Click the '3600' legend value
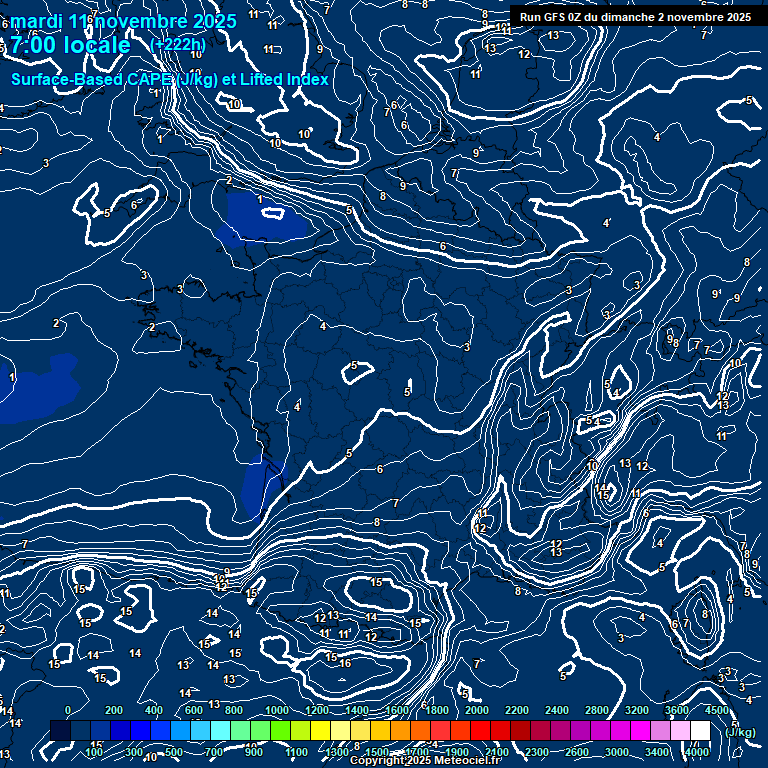The width and height of the screenshot is (768, 768). (677, 710)
